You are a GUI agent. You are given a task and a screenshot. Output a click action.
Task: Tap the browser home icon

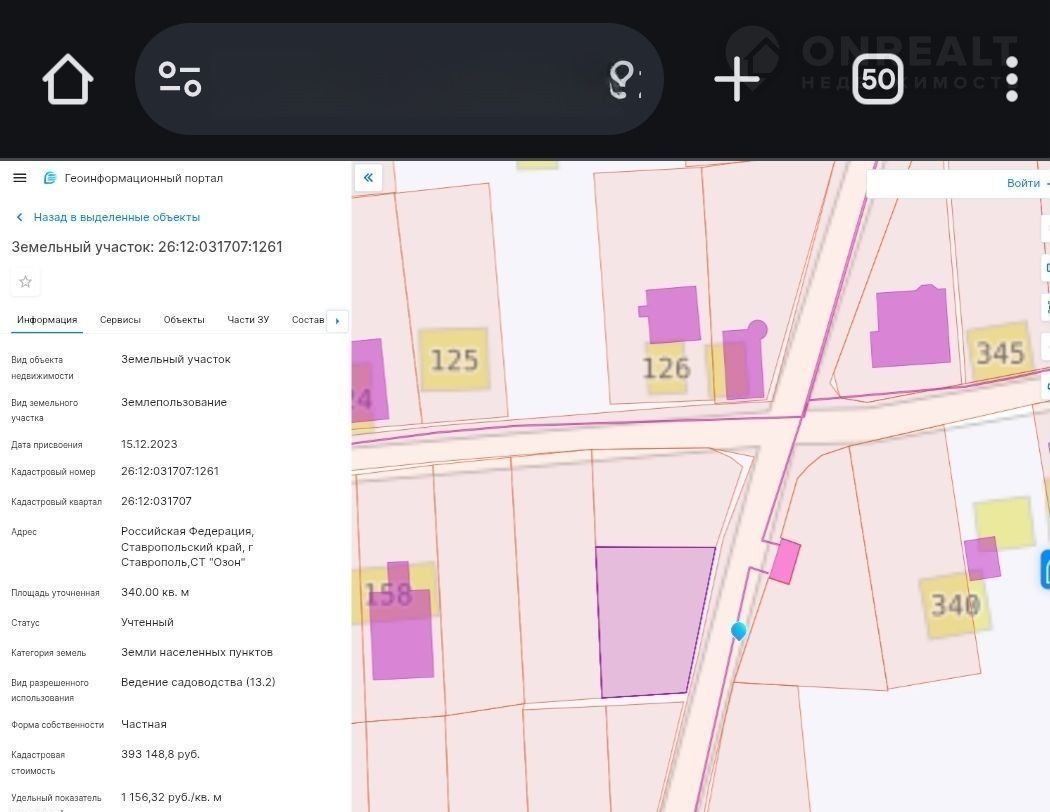point(68,80)
